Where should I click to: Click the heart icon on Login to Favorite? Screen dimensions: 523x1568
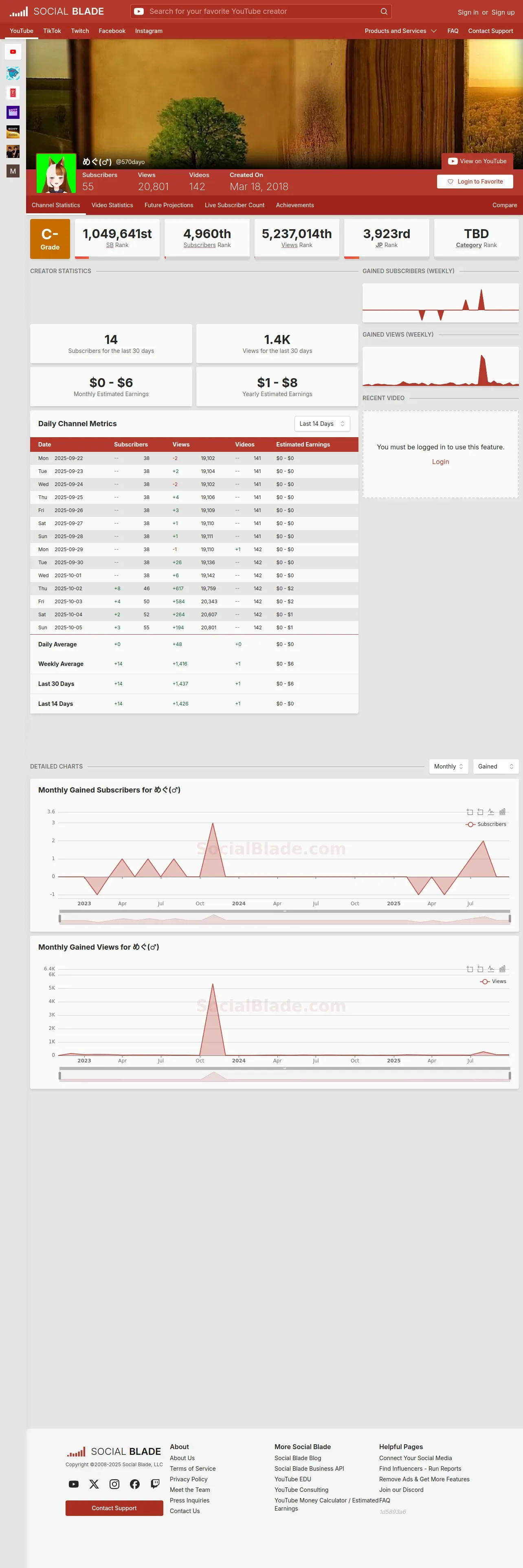tap(450, 182)
